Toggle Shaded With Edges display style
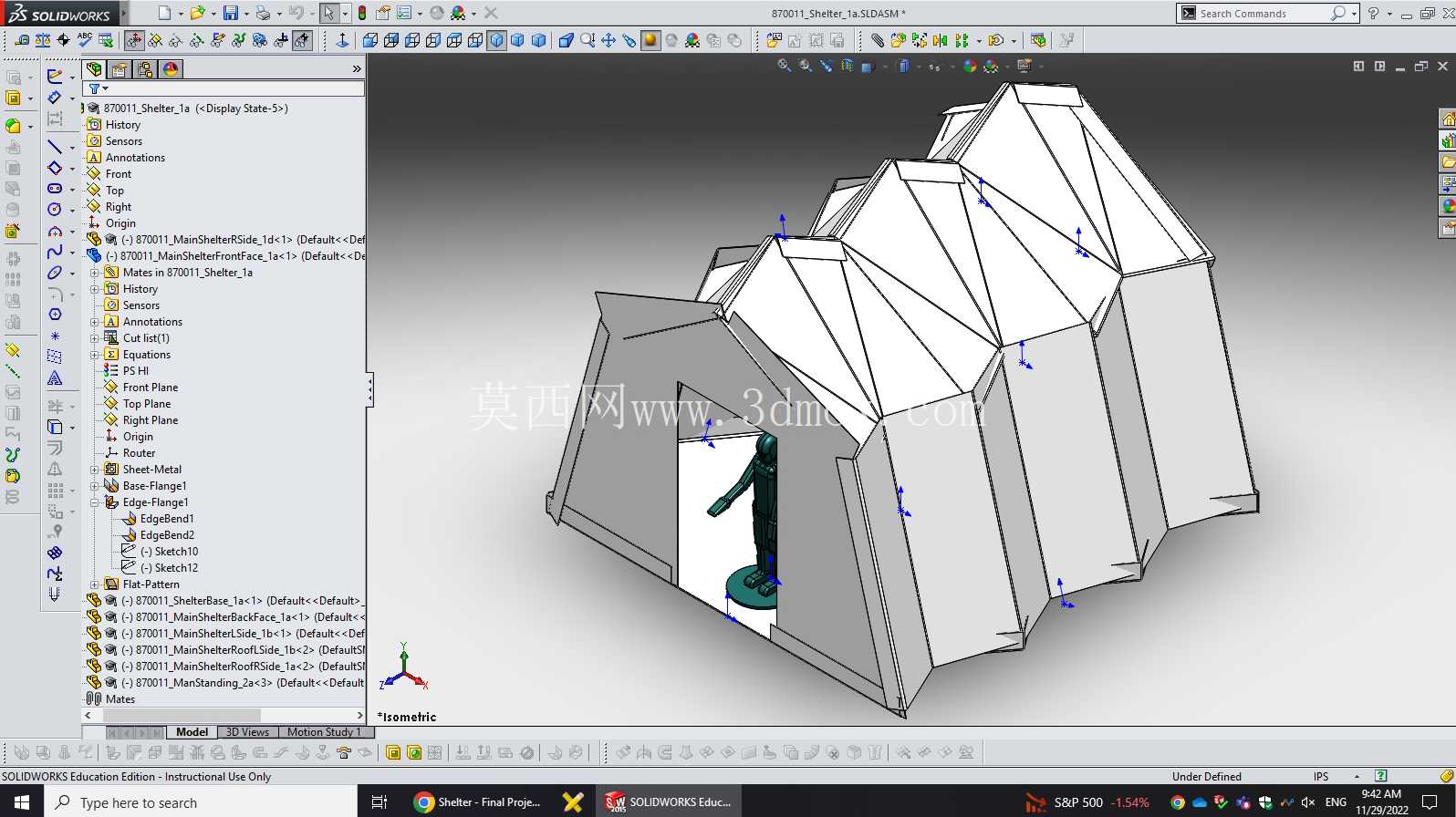 click(x=496, y=40)
